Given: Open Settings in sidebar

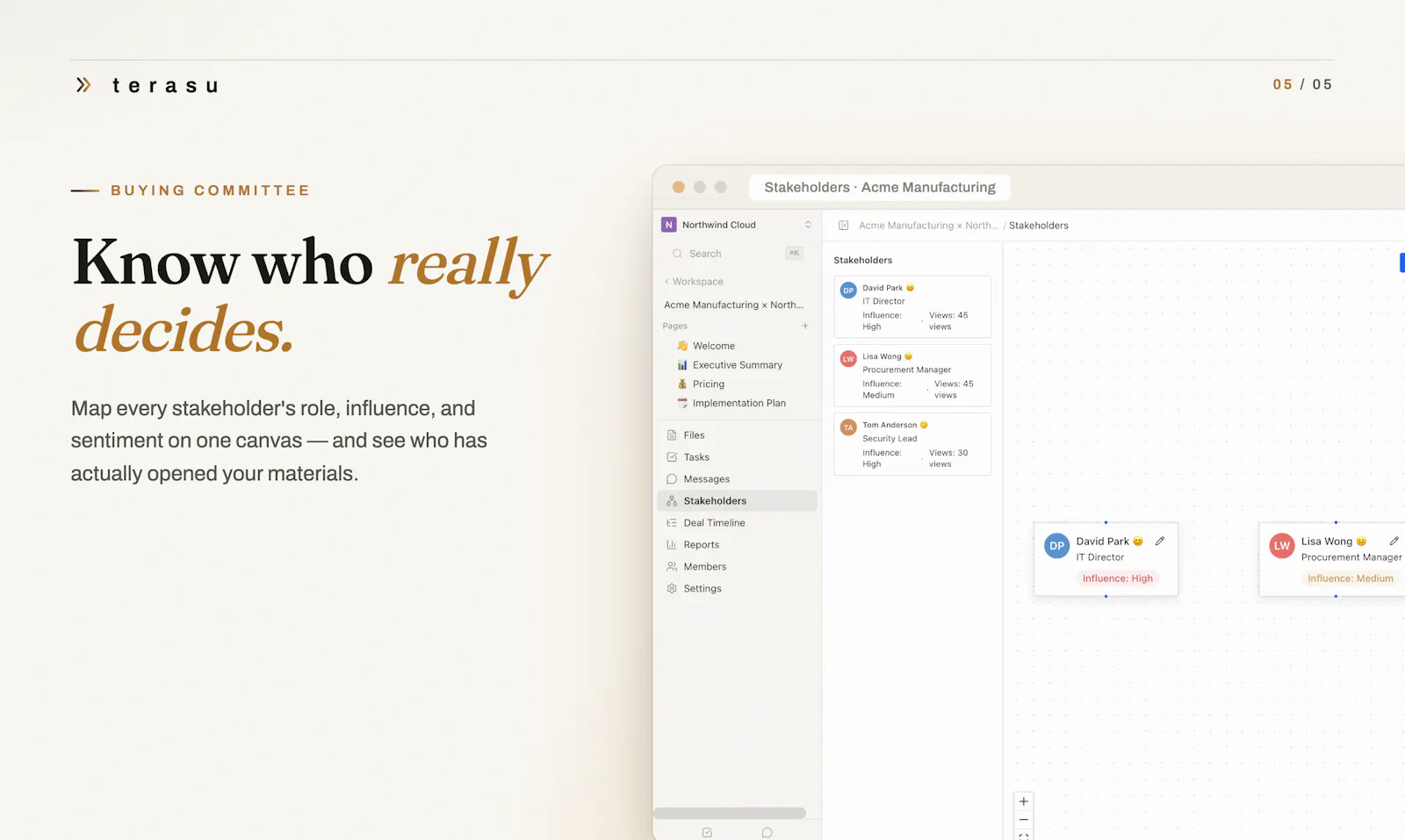Looking at the screenshot, I should pos(737,589).
